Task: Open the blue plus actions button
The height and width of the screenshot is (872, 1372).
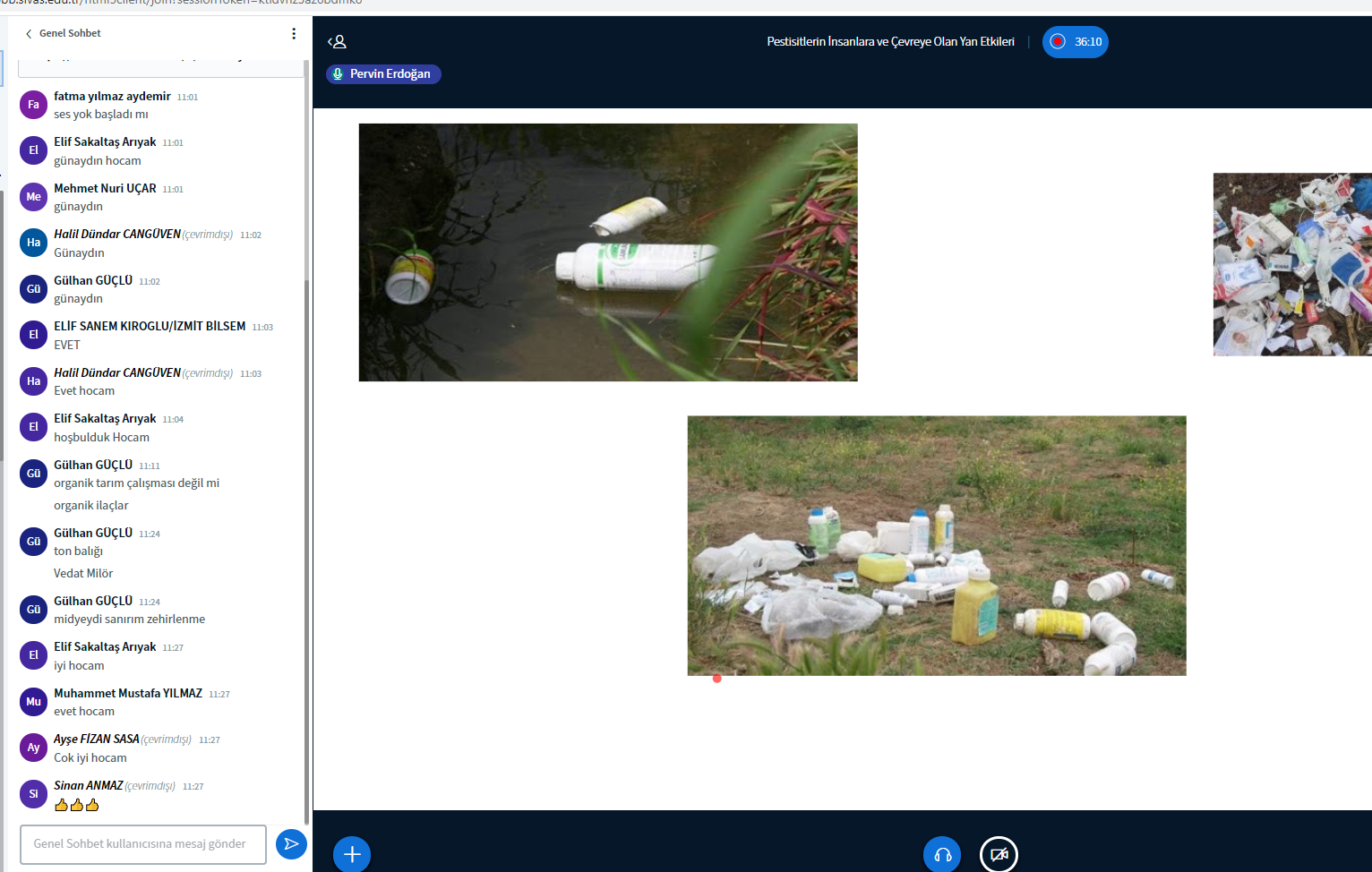Action: (352, 854)
